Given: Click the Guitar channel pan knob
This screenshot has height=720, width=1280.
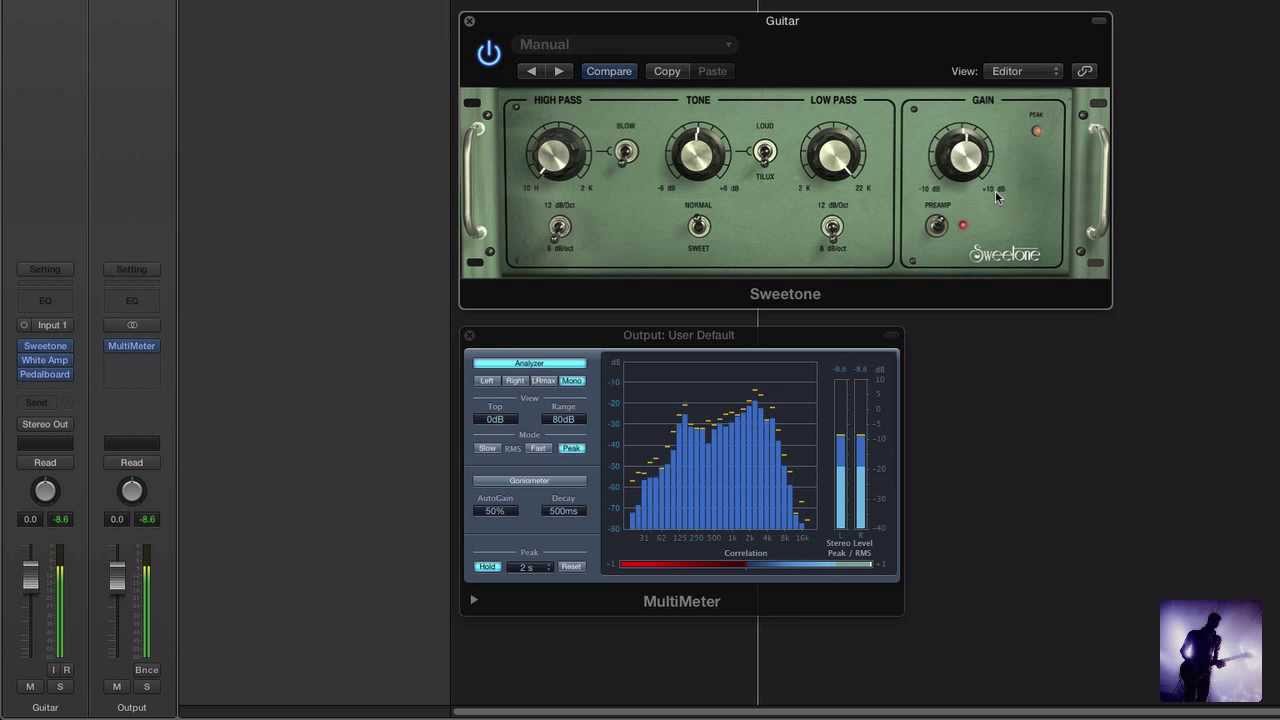Looking at the screenshot, I should tap(45, 491).
